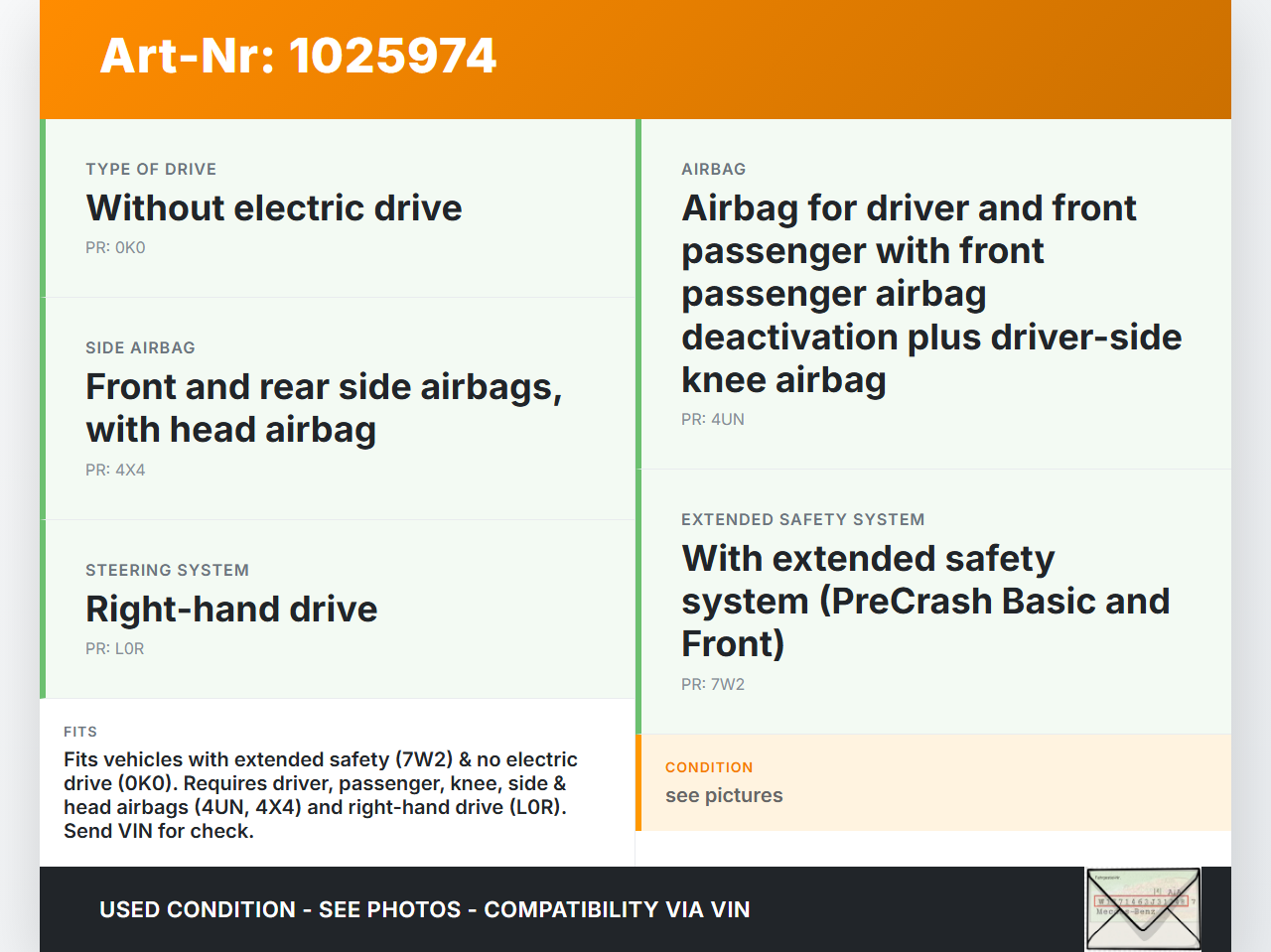Screen dimensions: 1271x952
Task: Click the PR: 4UN code
Action: (712, 420)
